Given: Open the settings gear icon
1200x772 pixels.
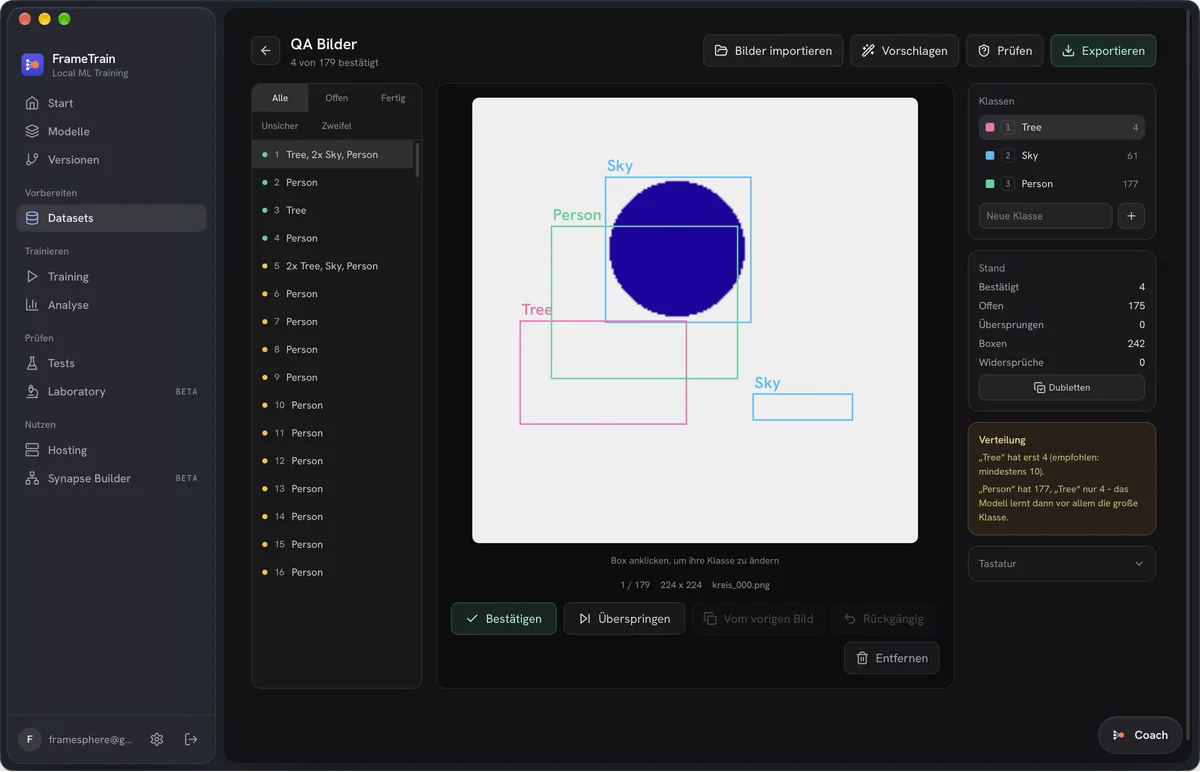Looking at the screenshot, I should click(x=157, y=739).
